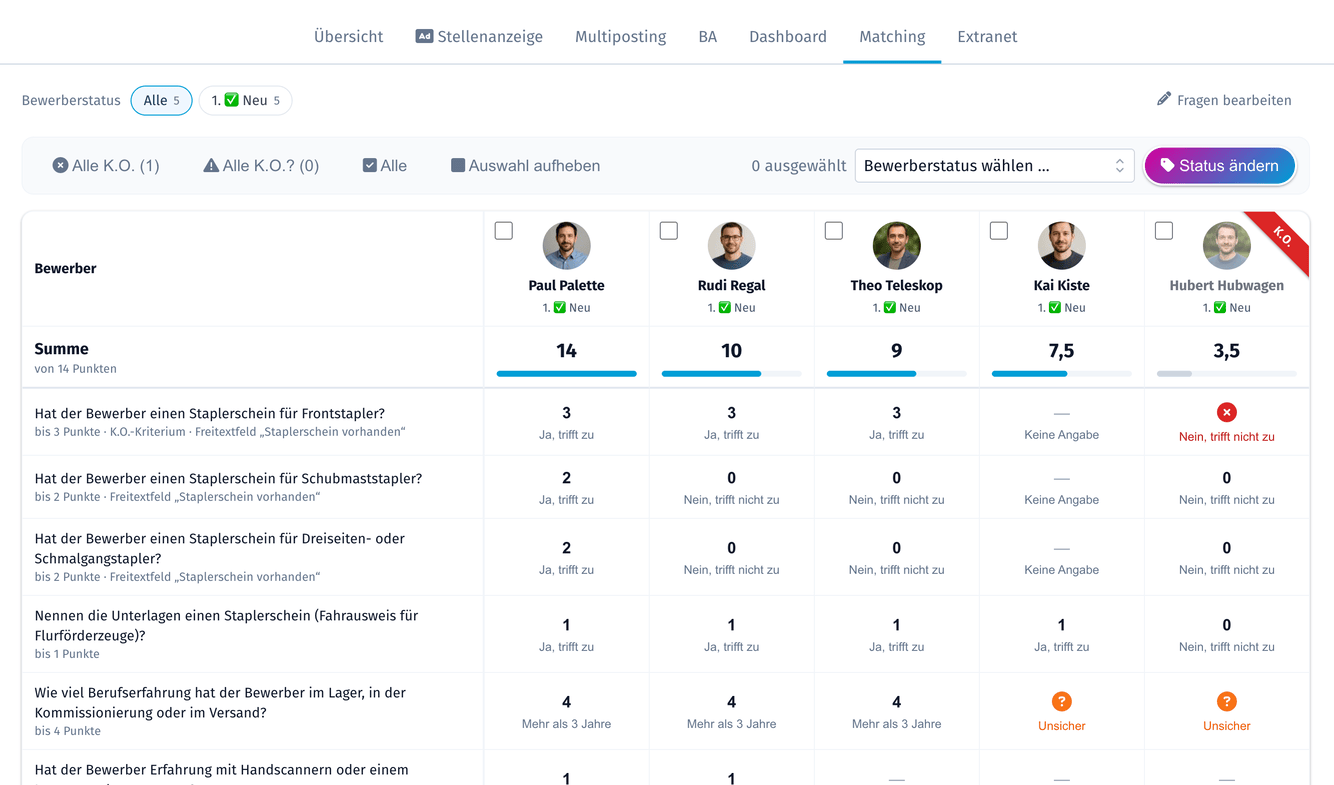The image size is (1334, 785).
Task: Click the name Theo Teleskop
Action: pos(897,285)
